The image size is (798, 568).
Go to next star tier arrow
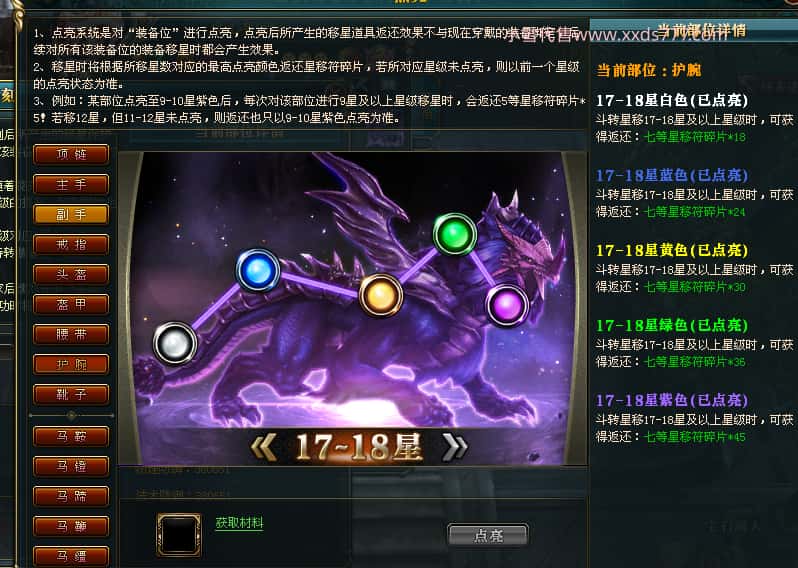454,447
